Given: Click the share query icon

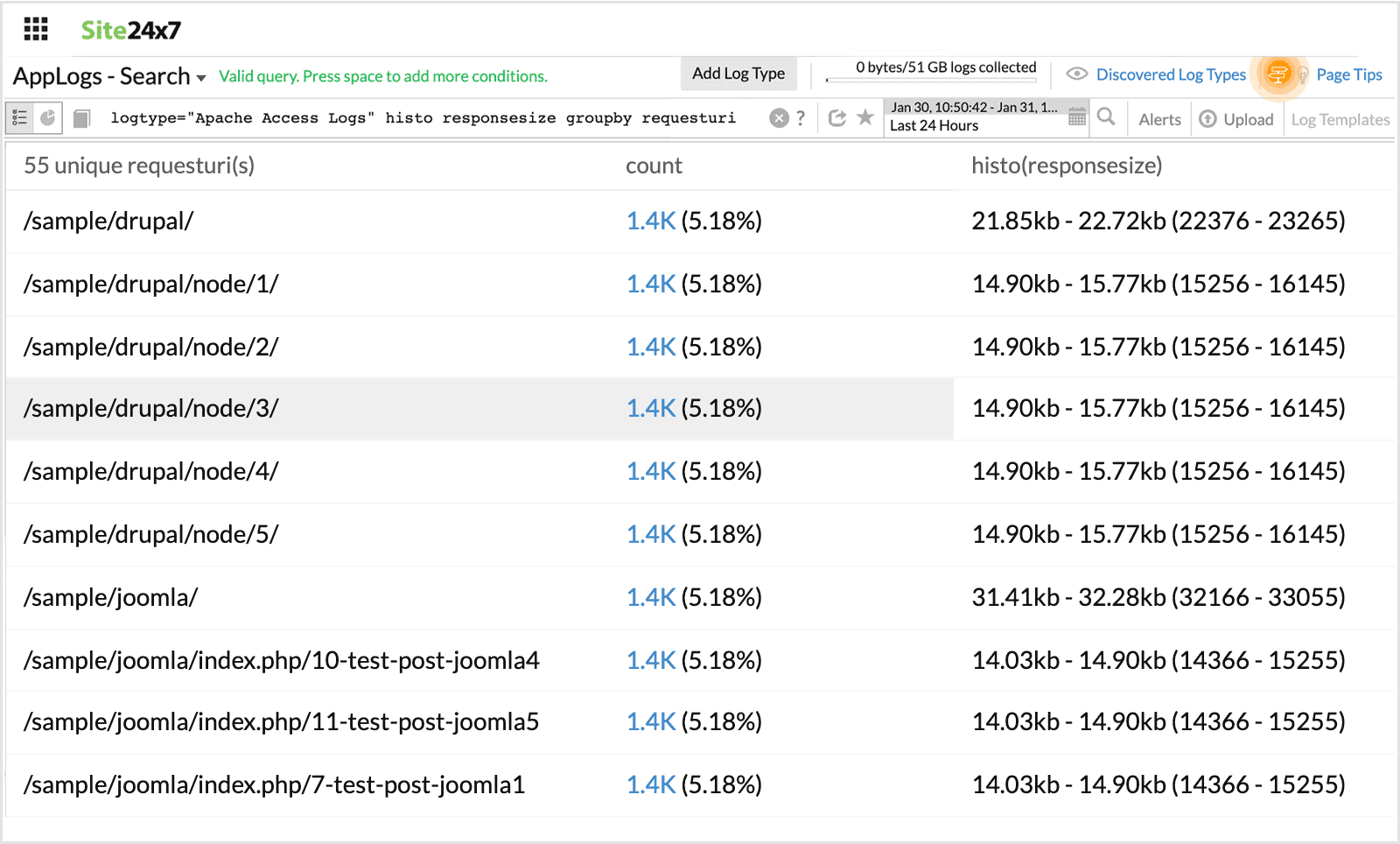Looking at the screenshot, I should 837,118.
